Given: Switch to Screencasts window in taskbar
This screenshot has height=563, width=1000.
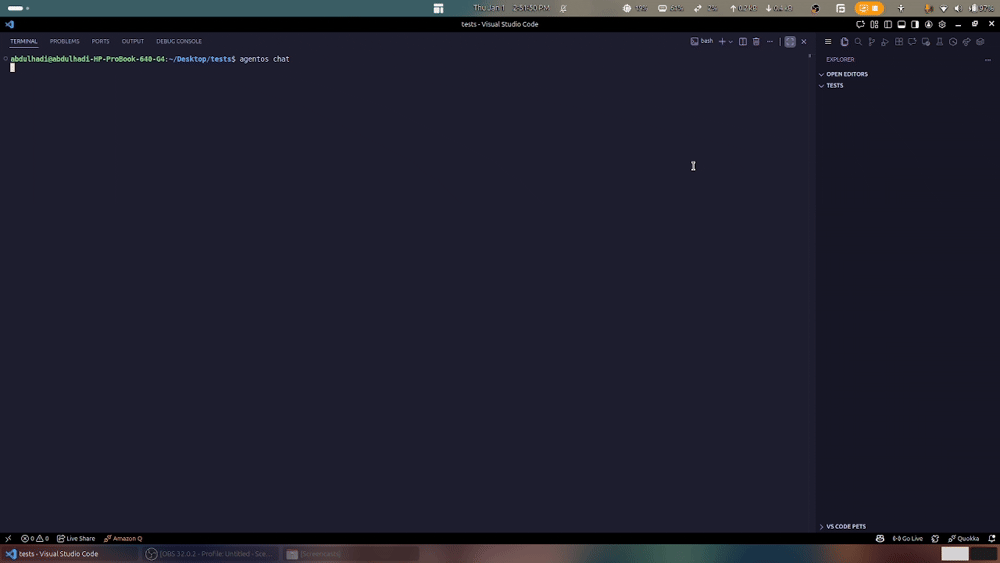Looking at the screenshot, I should [349, 554].
